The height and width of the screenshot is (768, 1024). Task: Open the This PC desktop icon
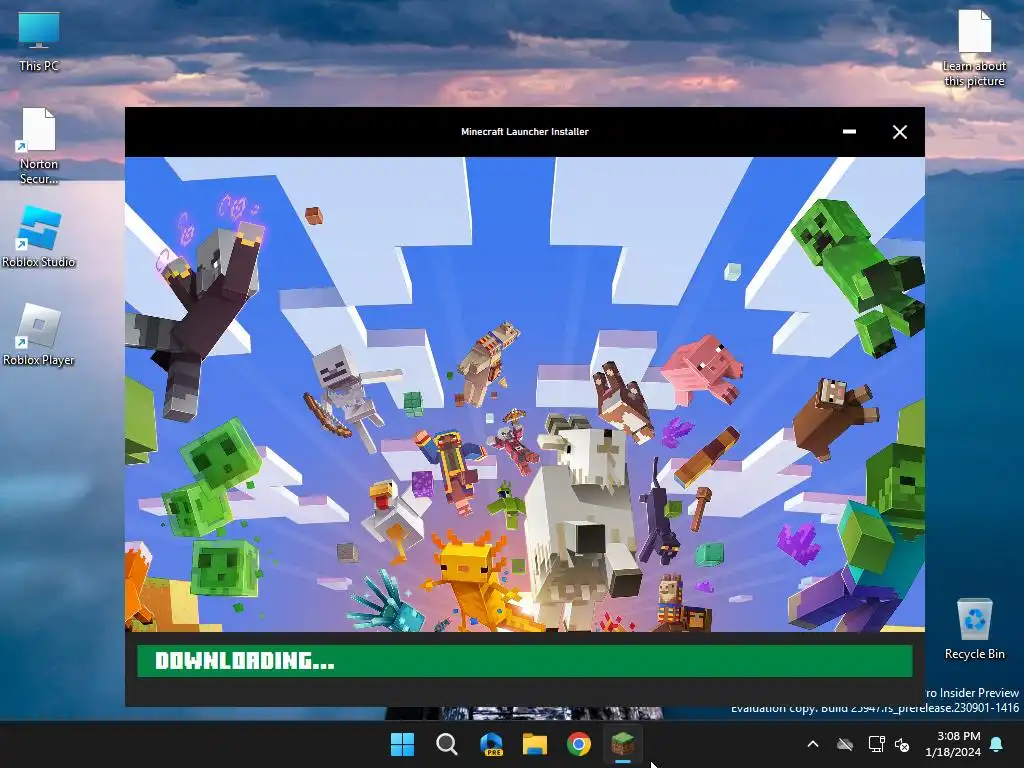tap(39, 42)
